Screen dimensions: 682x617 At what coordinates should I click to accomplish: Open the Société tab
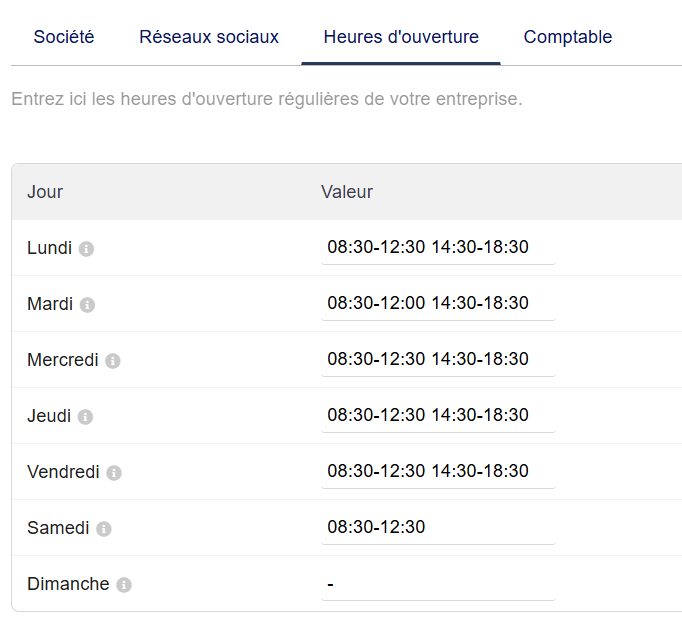point(64,37)
